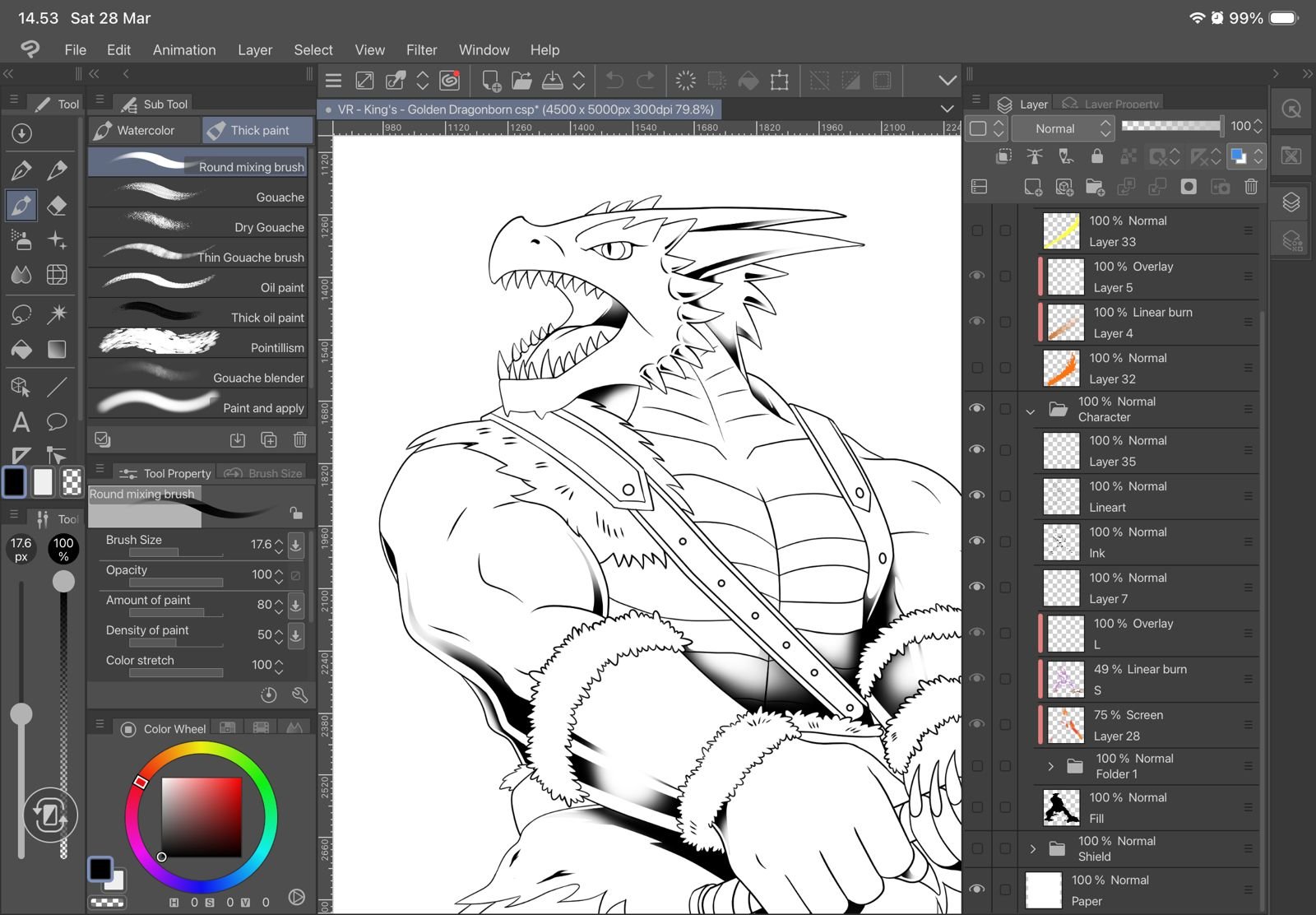Select the Eraser tool
This screenshot has width=1316, height=915.
[x=57, y=205]
